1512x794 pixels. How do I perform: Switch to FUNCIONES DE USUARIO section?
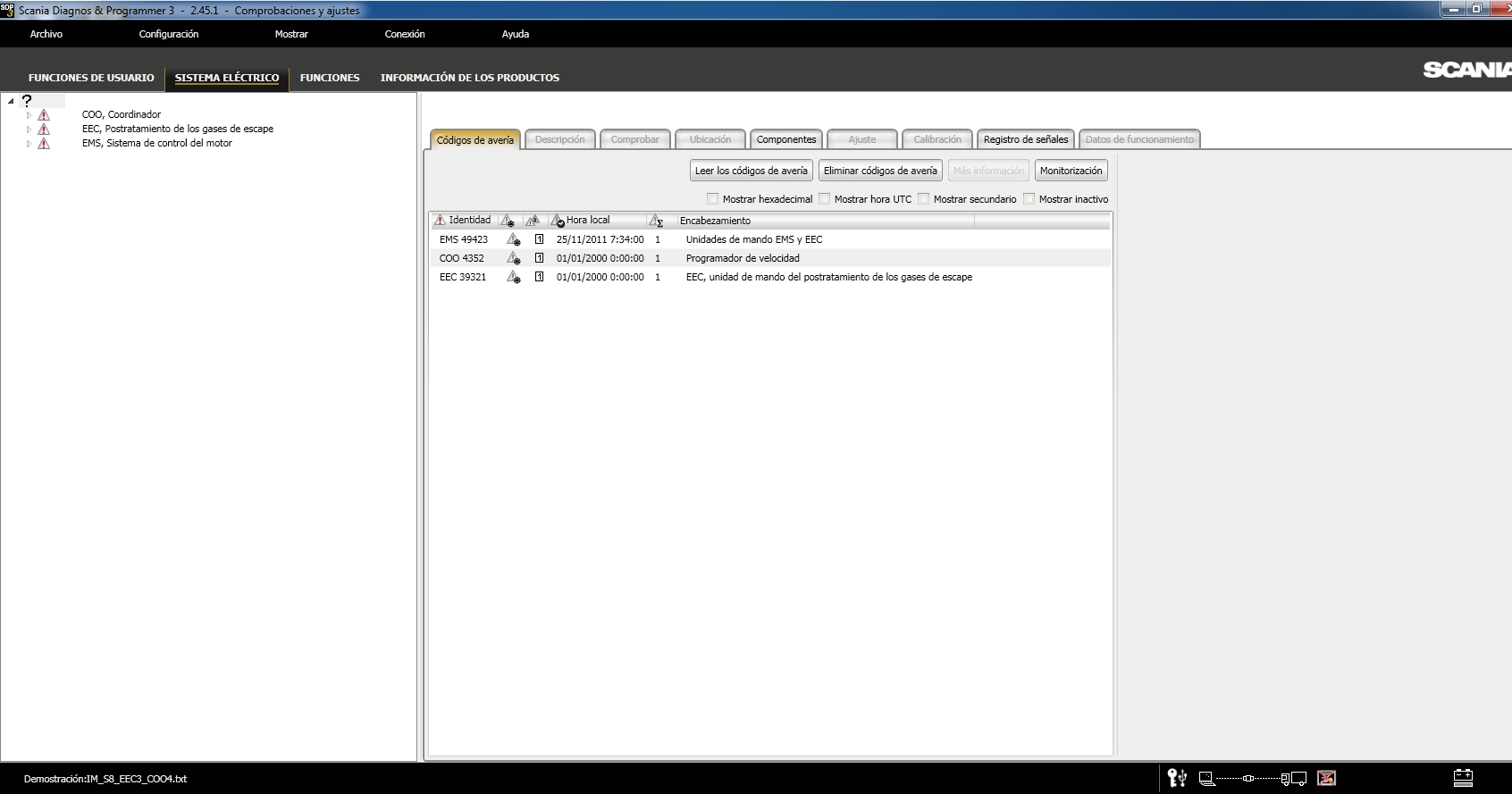(91, 78)
